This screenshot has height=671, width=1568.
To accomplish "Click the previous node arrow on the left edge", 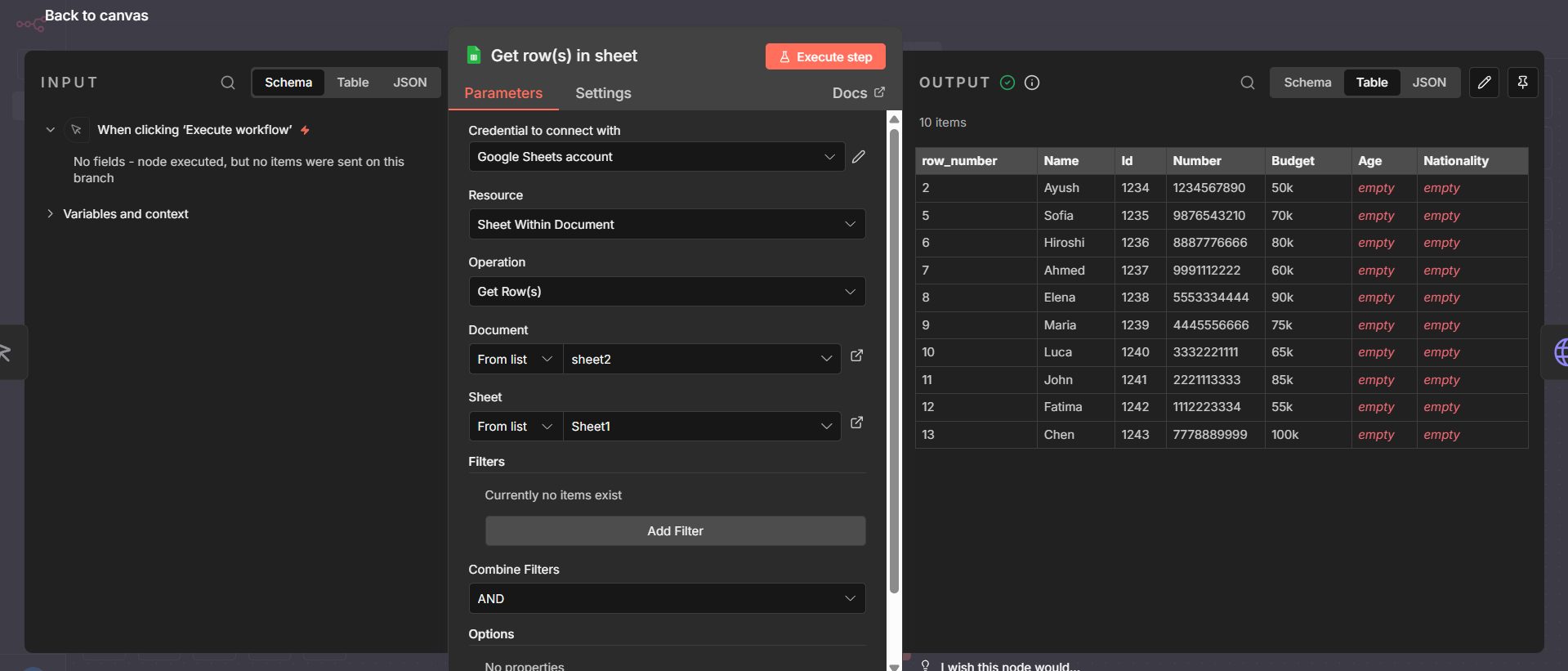I will (7, 352).
